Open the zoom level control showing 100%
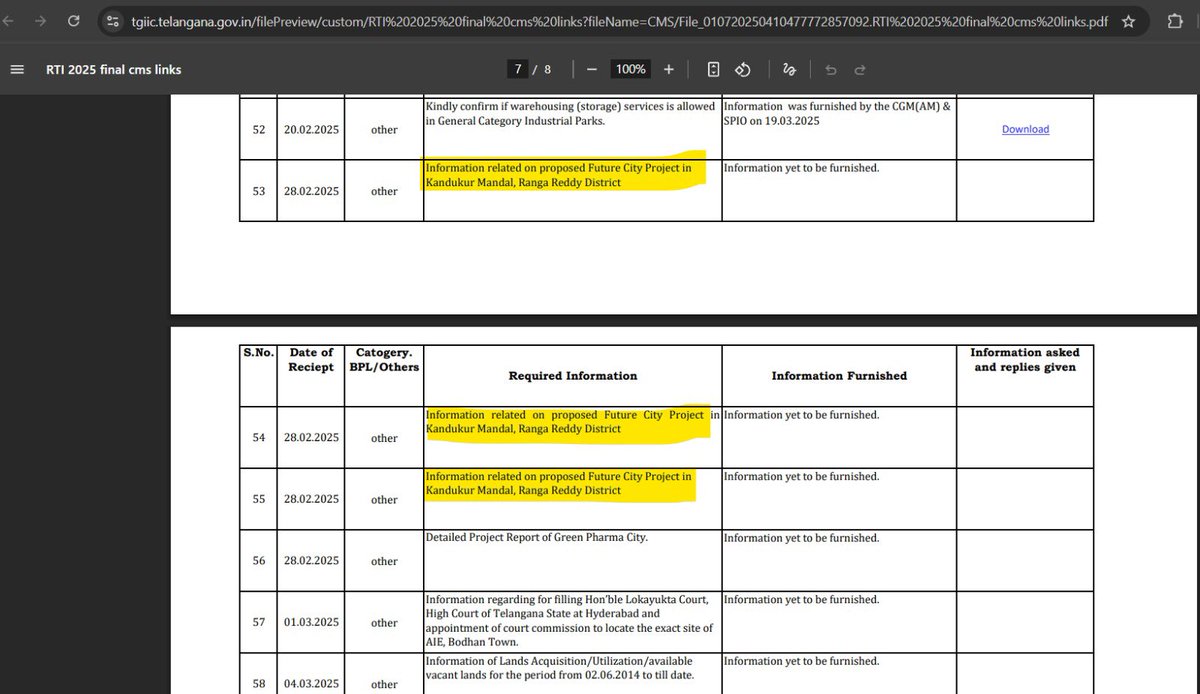 (x=630, y=69)
